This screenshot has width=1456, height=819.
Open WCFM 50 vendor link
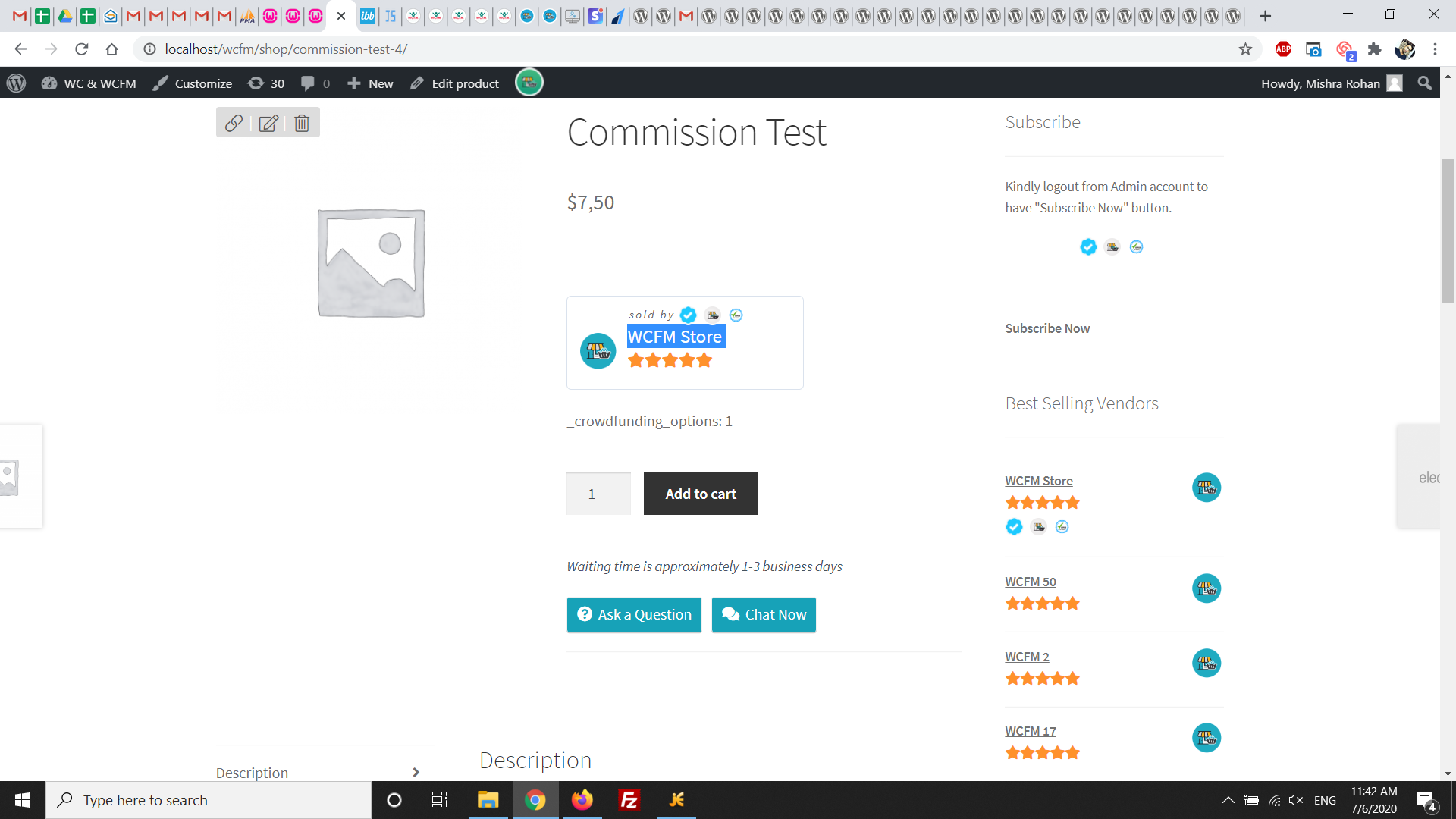(1031, 582)
